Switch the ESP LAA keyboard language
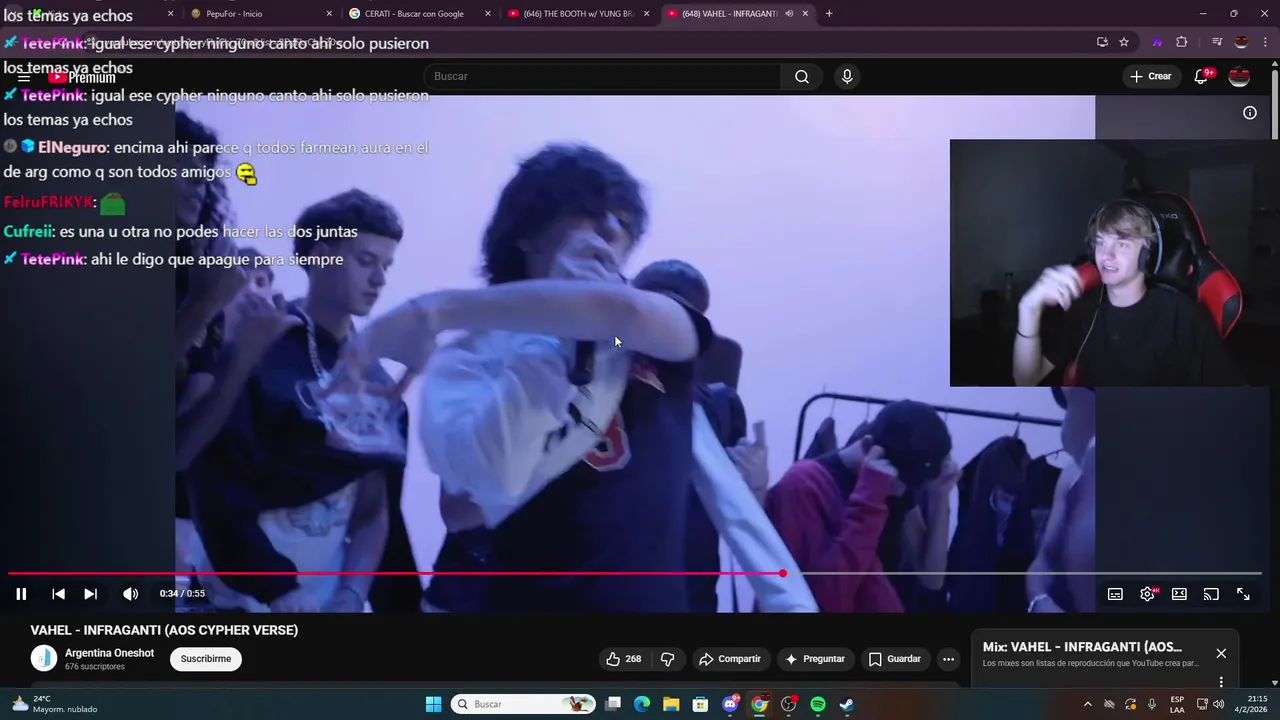 click(1177, 704)
